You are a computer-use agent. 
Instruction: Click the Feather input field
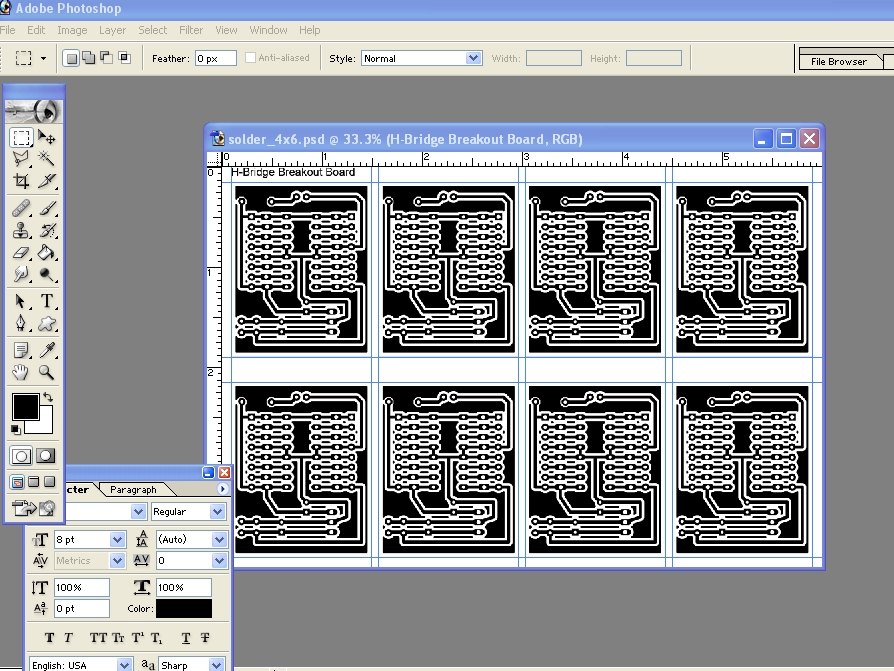pos(216,58)
